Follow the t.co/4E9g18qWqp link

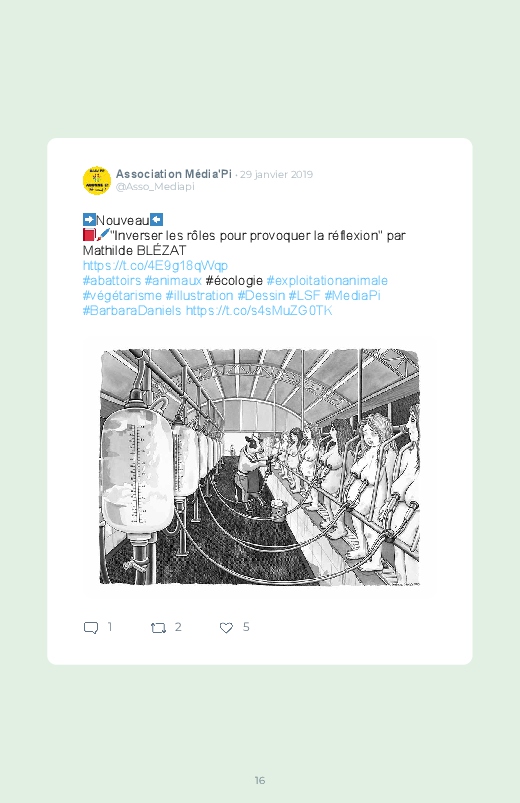coord(155,265)
